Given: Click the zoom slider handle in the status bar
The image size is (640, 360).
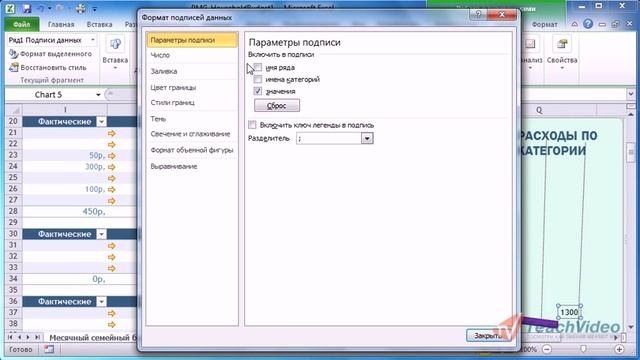Looking at the screenshot, I should coord(583,349).
